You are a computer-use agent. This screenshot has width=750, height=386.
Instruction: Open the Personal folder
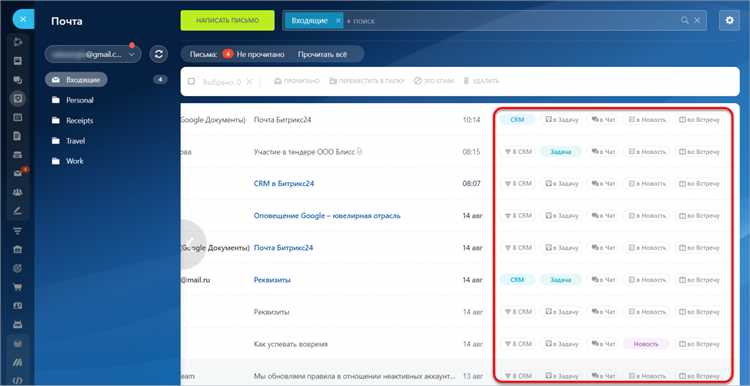(79, 100)
